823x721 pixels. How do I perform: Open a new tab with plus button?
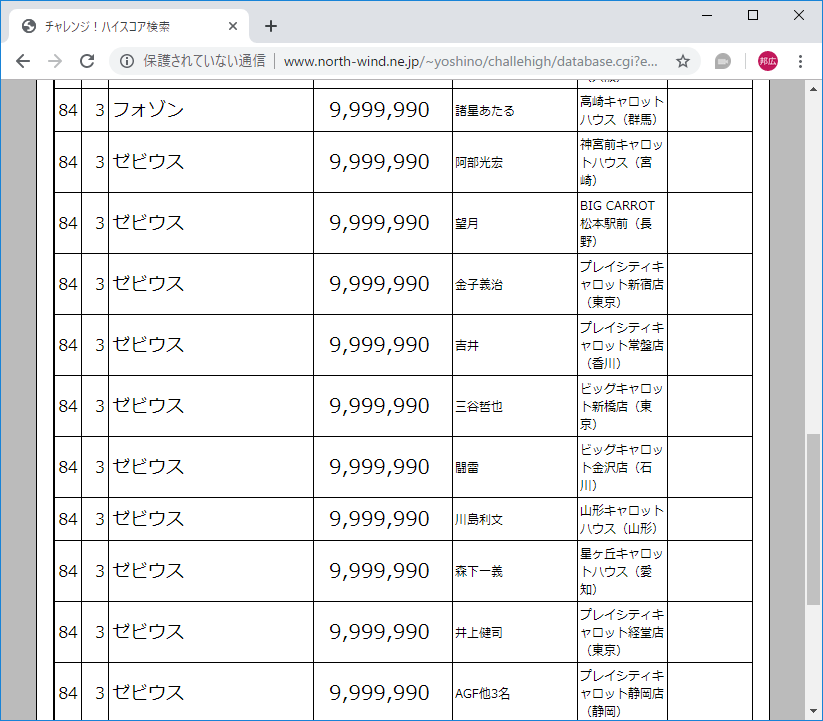(x=271, y=26)
